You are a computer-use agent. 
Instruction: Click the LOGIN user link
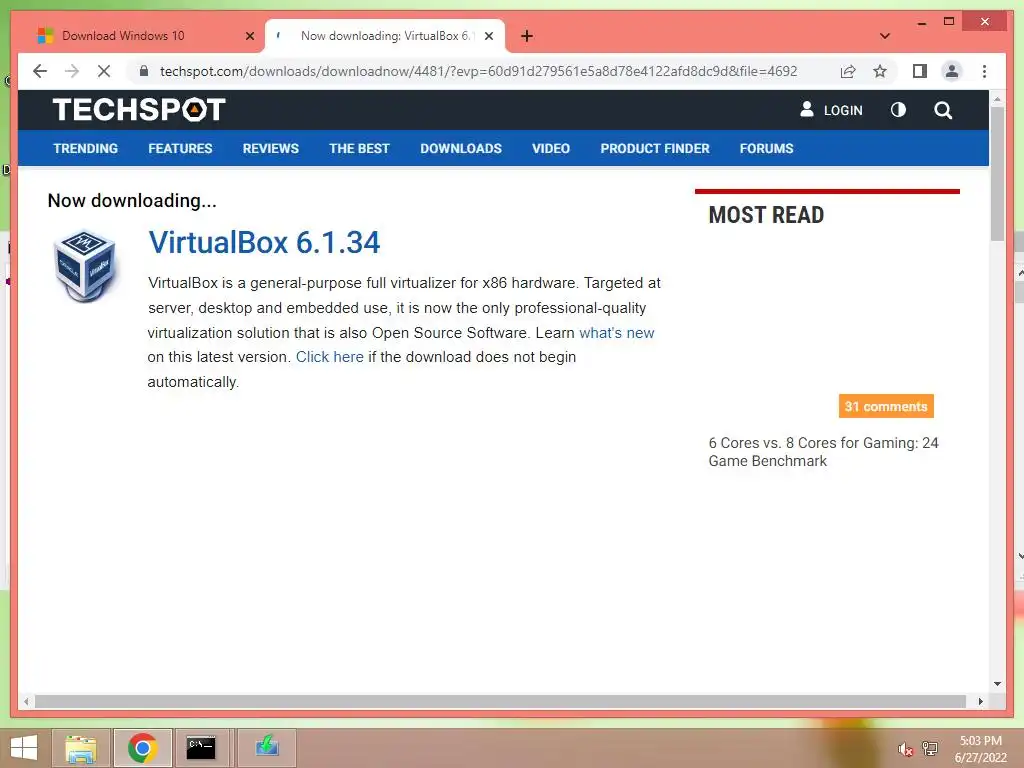[x=831, y=110]
